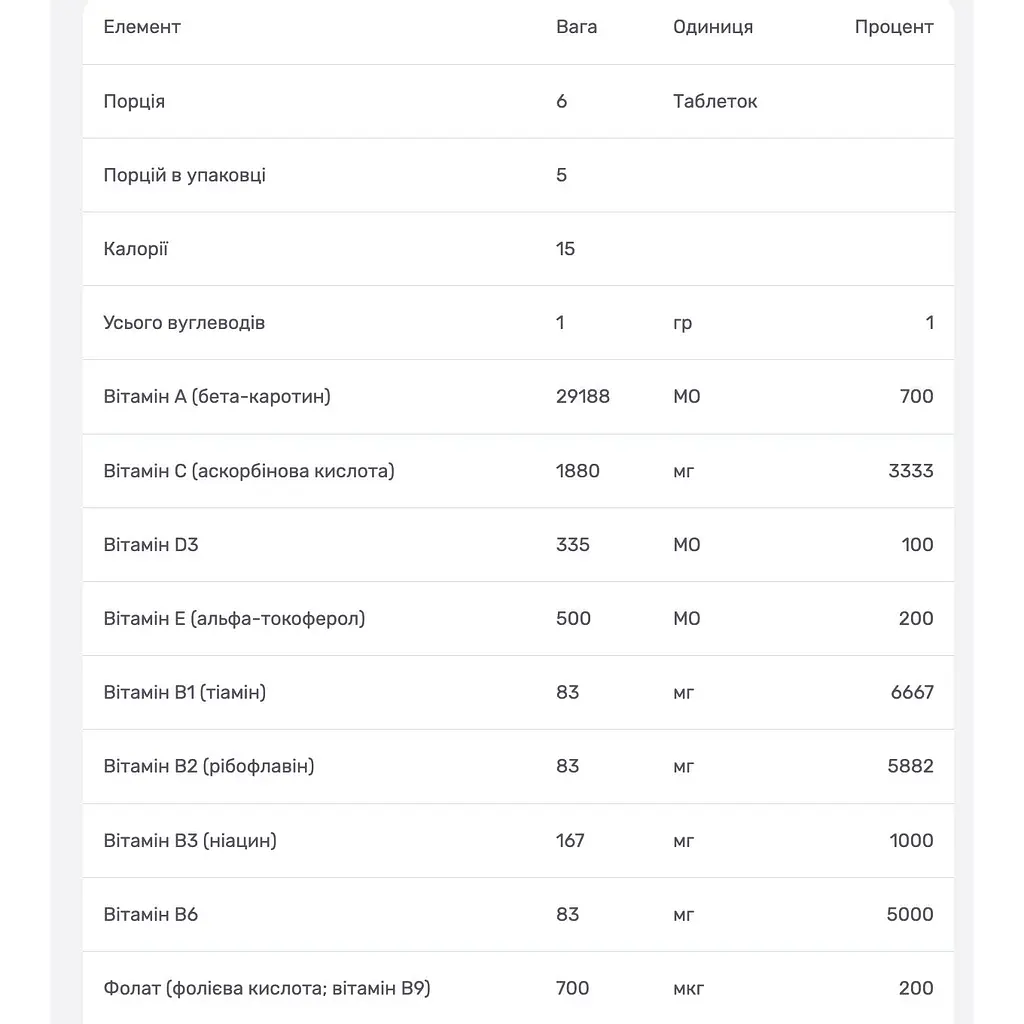Screen dimensions: 1024x1024
Task: Click the 3333 percent value
Action: 910,471
